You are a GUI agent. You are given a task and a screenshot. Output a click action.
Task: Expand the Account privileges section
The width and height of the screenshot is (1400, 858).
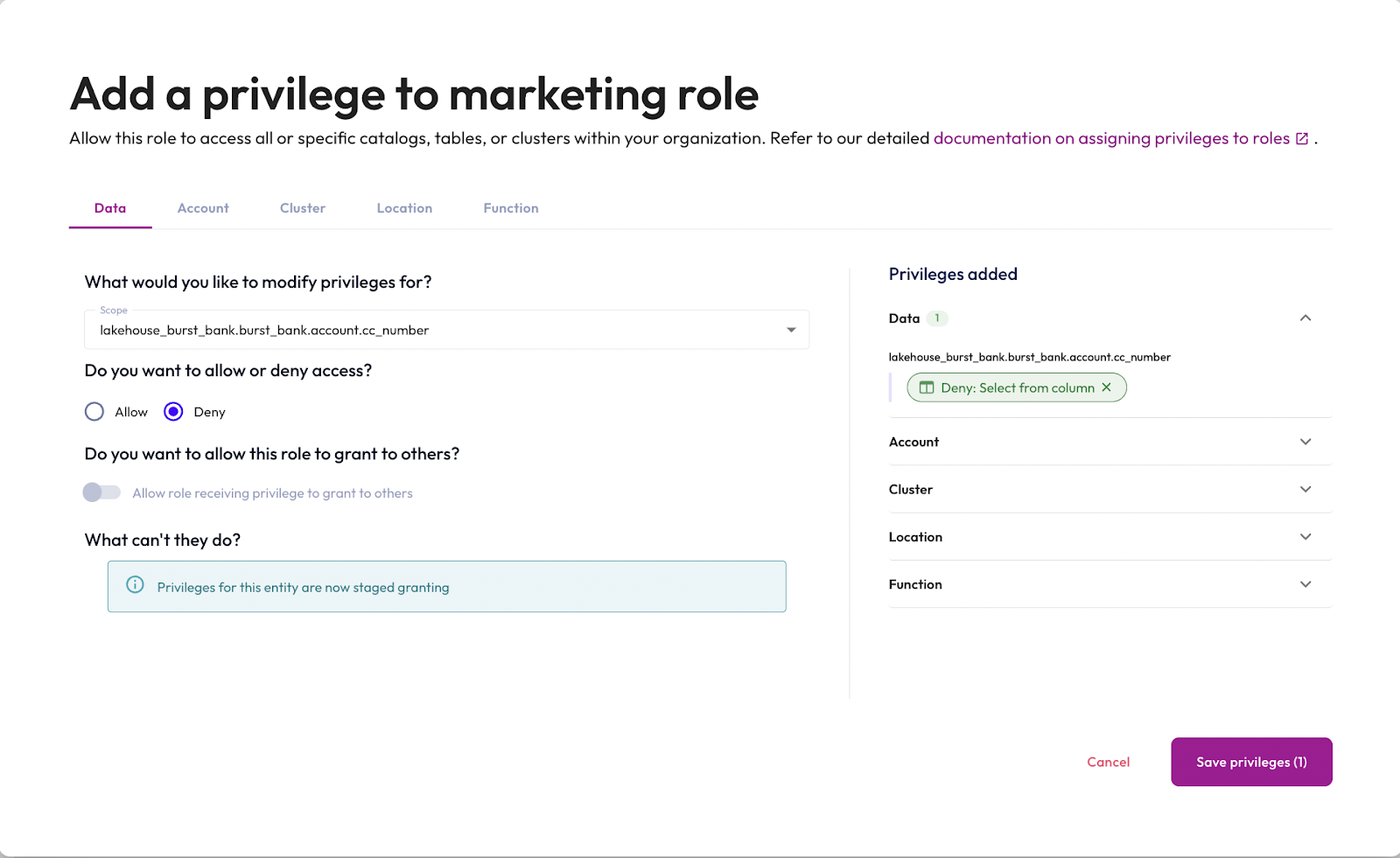tap(1305, 442)
